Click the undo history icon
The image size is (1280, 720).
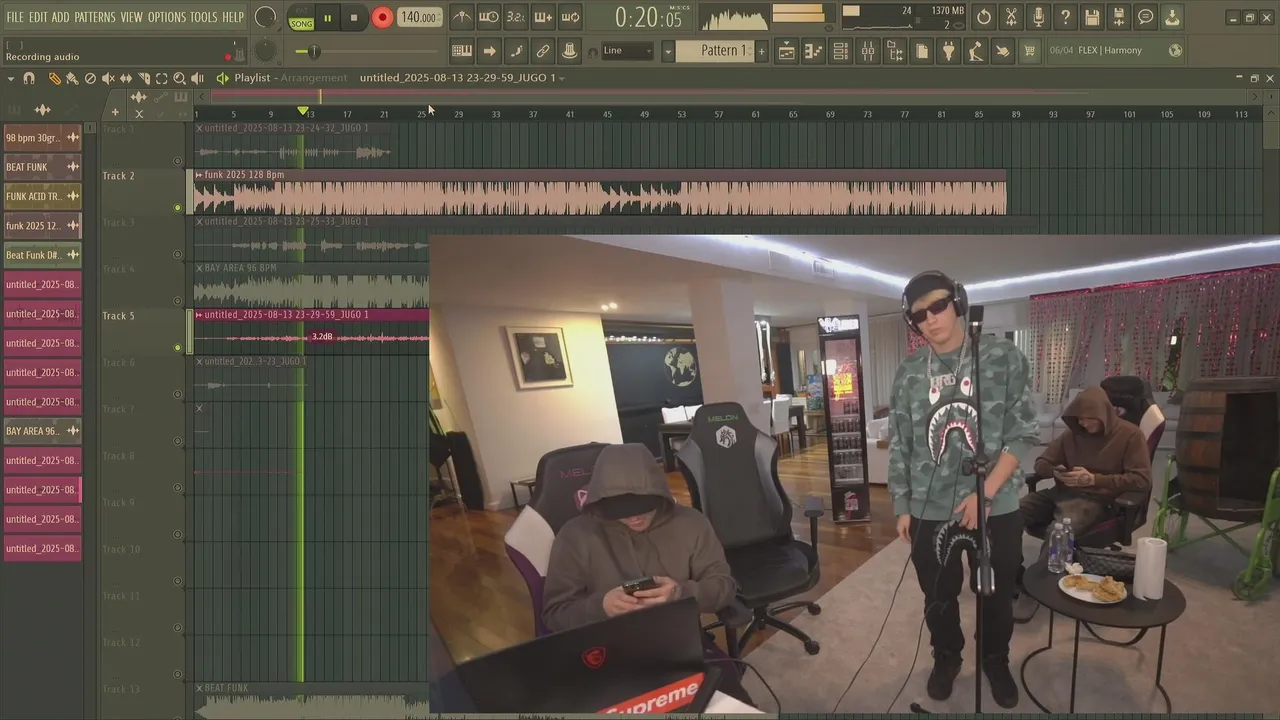pyautogui.click(x=984, y=17)
